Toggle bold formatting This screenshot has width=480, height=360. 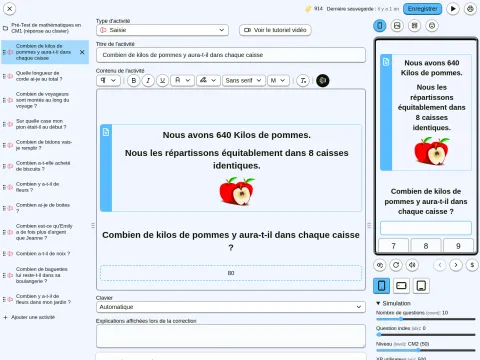(x=134, y=80)
